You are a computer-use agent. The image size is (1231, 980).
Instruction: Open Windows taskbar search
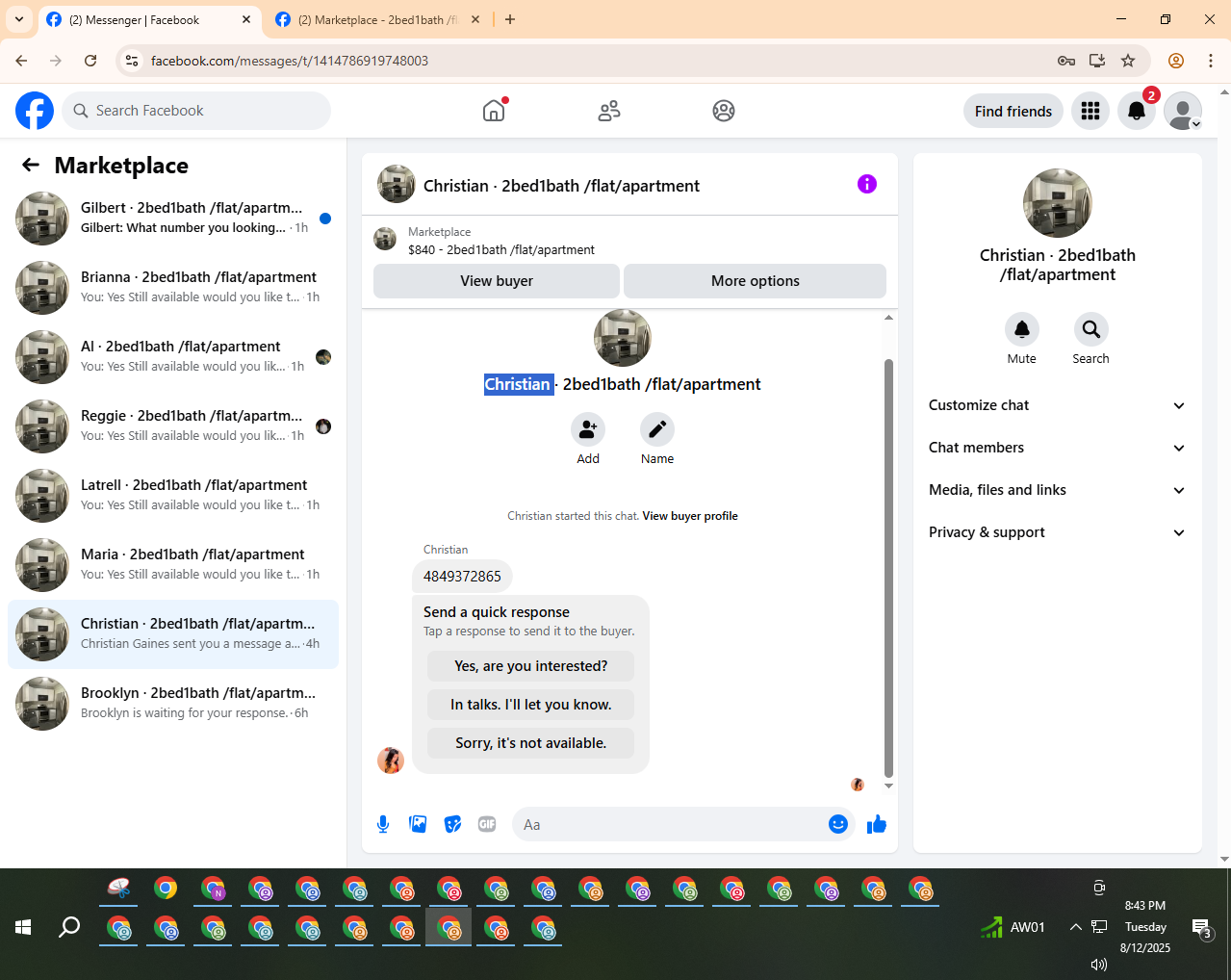(x=69, y=927)
